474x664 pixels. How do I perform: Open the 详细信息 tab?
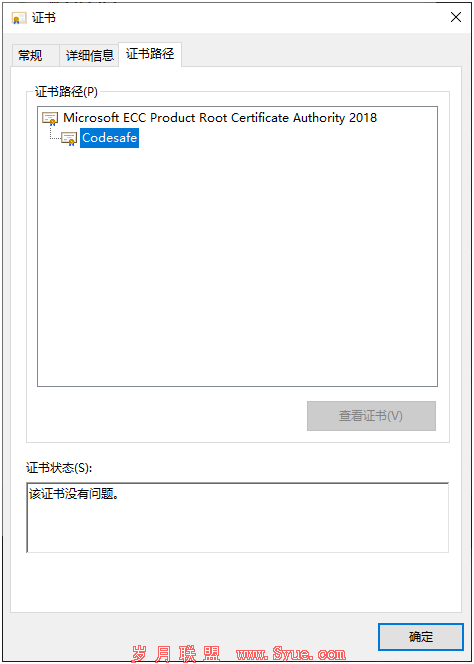(x=89, y=55)
